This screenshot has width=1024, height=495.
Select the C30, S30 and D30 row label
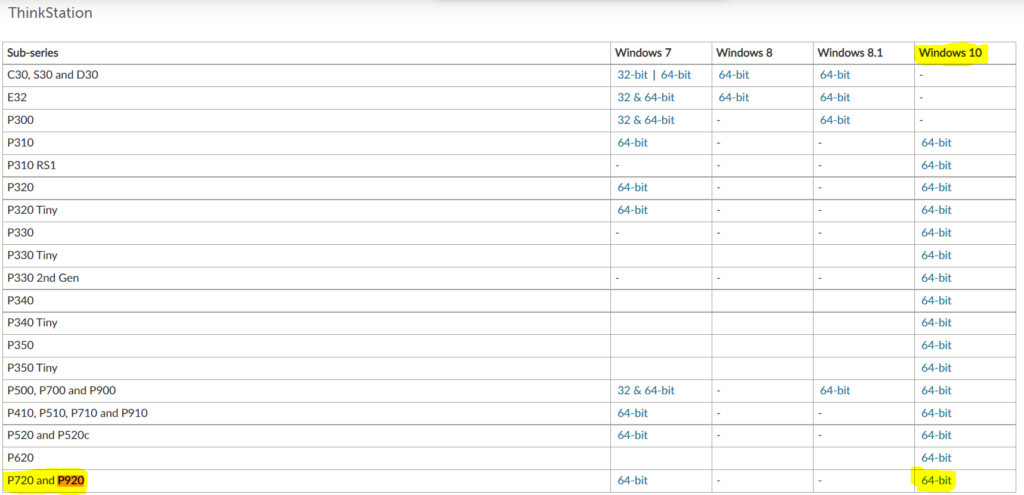point(52,75)
